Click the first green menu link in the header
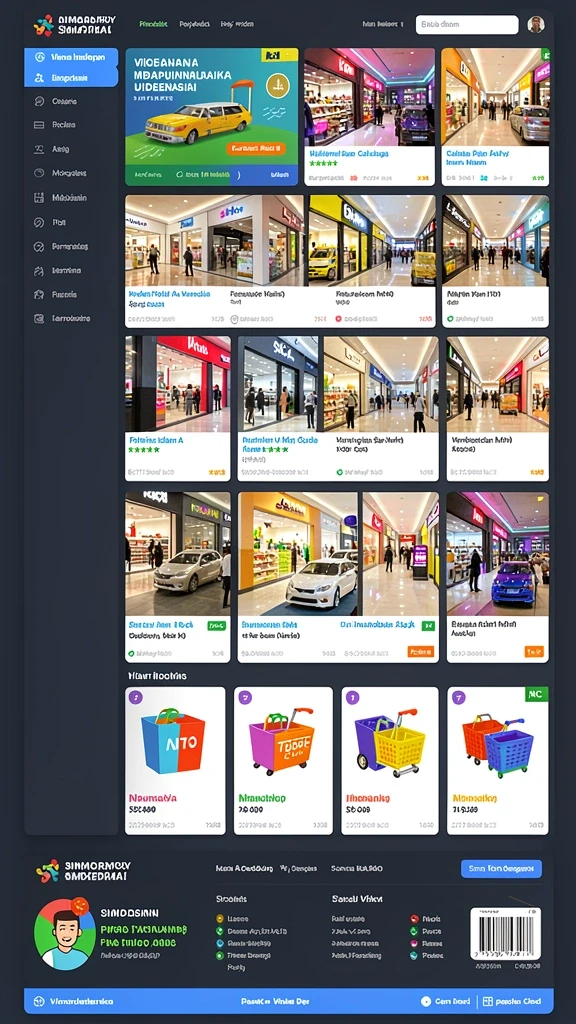This screenshot has width=576, height=1024. point(153,24)
